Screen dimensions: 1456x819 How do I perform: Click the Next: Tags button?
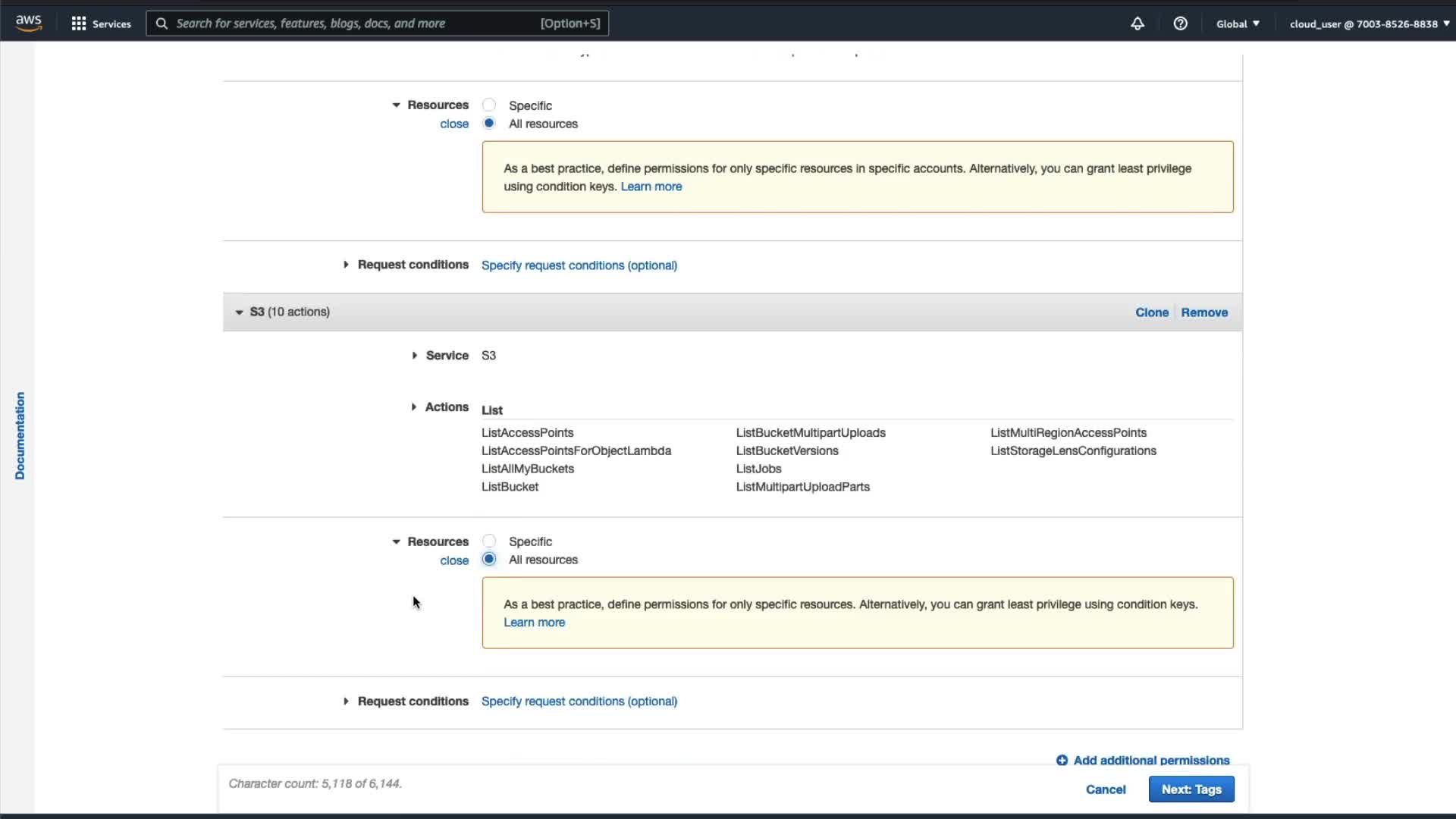click(x=1191, y=789)
